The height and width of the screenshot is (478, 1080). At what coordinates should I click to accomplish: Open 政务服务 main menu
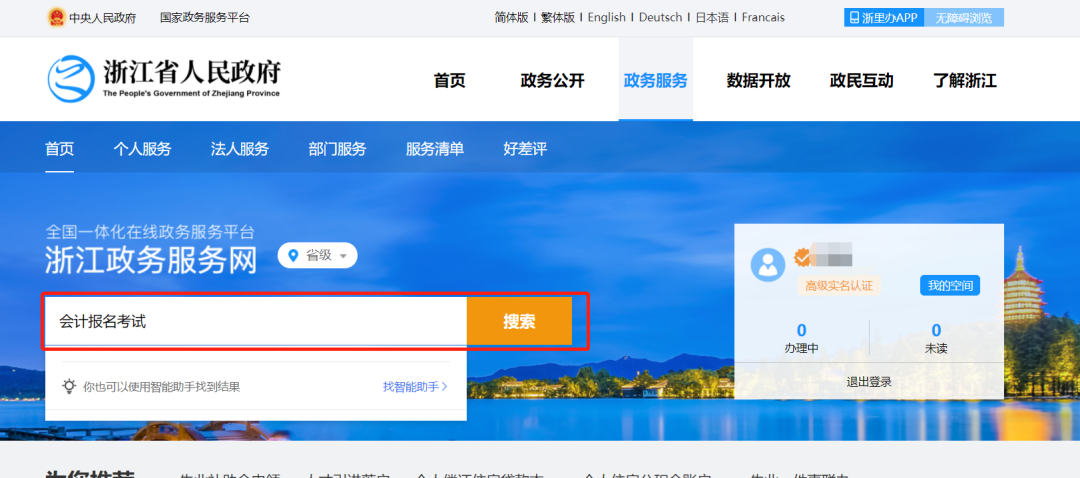point(656,81)
